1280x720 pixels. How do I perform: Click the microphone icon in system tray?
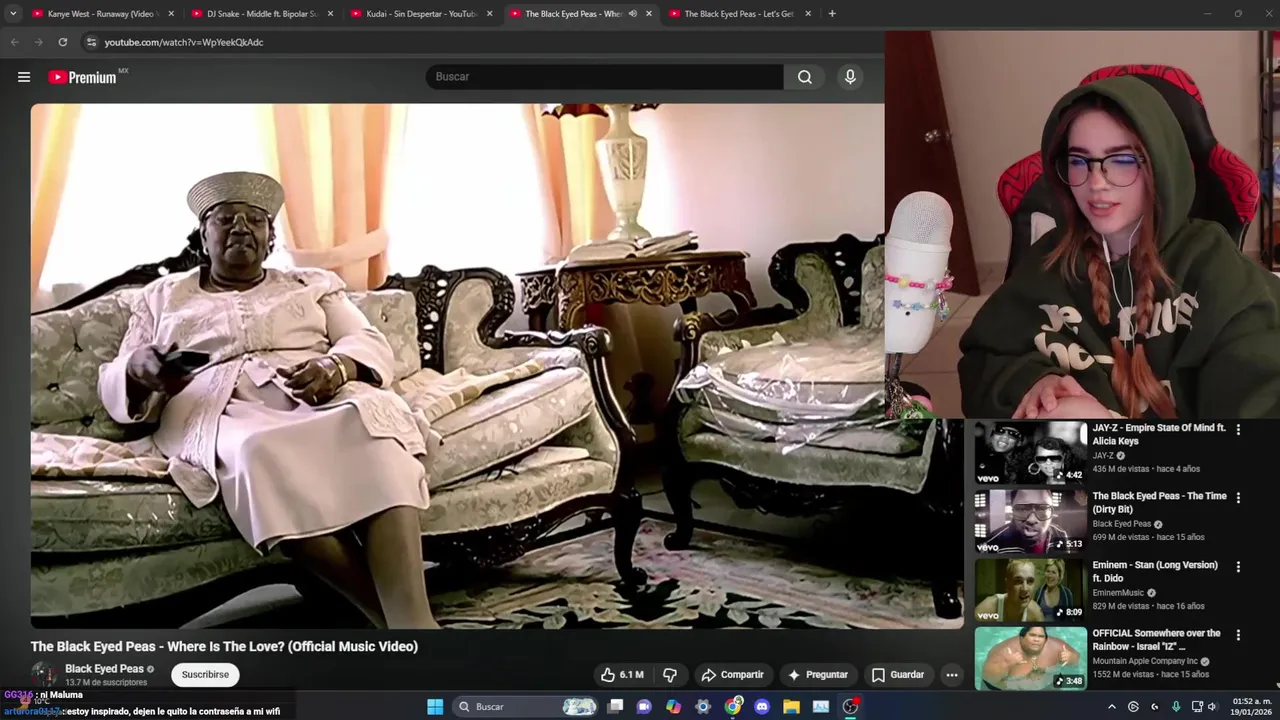tap(1175, 707)
